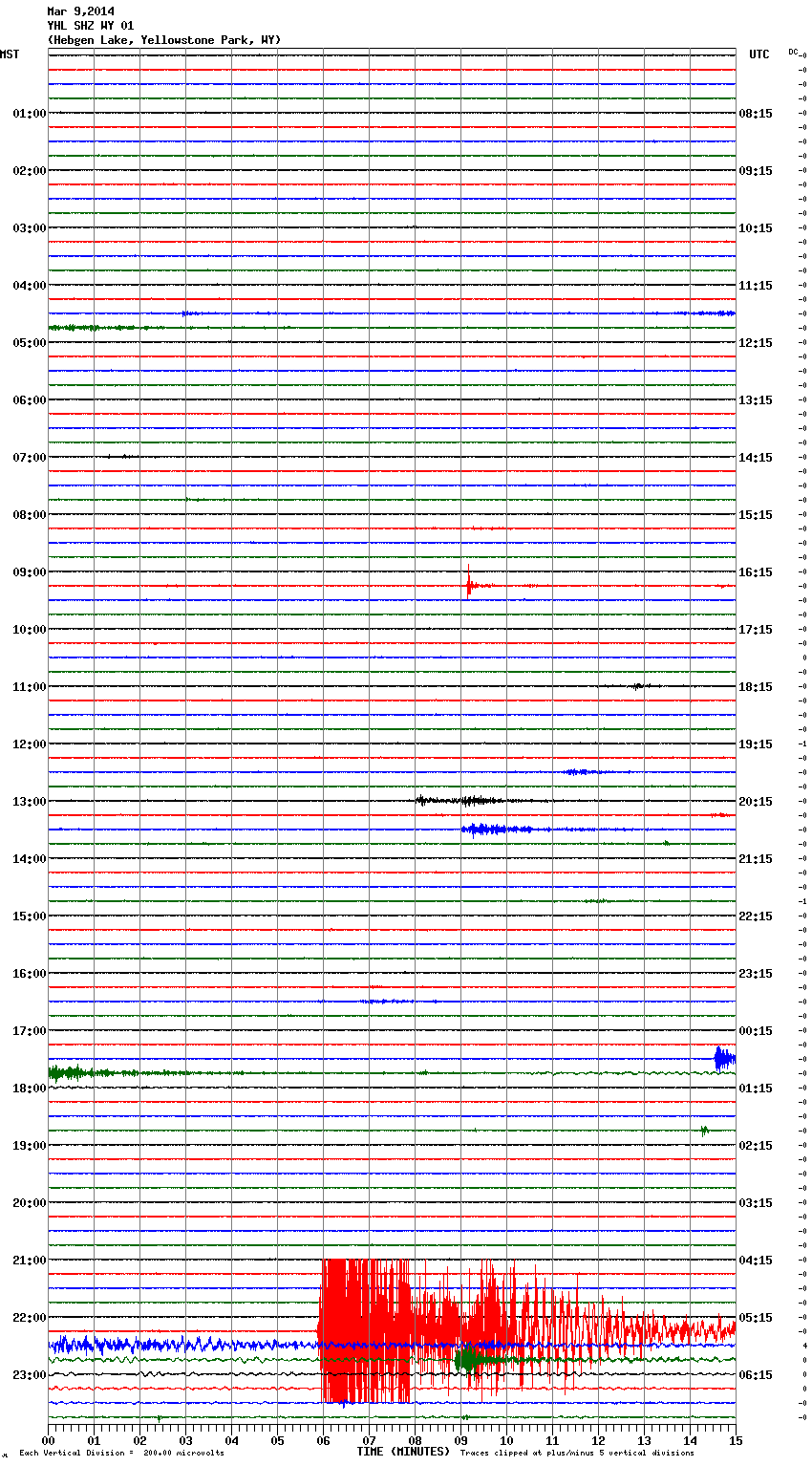Click minute tick label 12 on bottom axis

click(x=598, y=1440)
